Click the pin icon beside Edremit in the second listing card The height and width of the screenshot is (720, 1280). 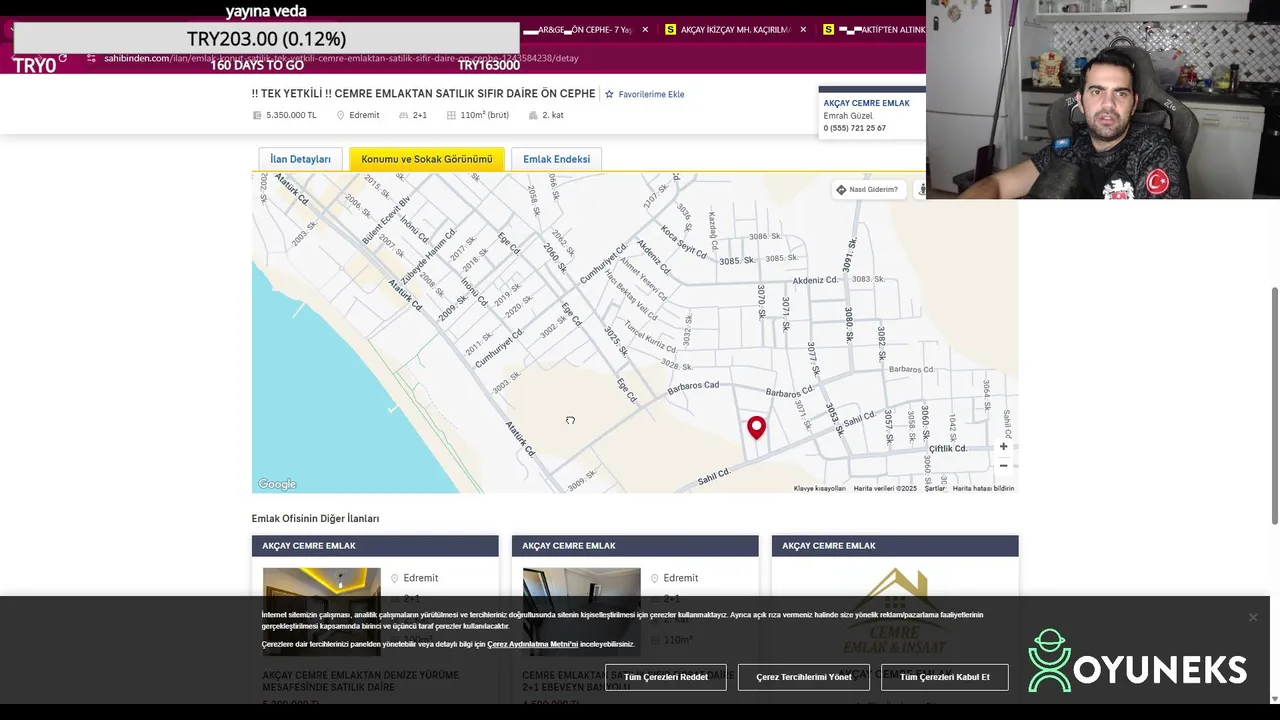tap(654, 578)
